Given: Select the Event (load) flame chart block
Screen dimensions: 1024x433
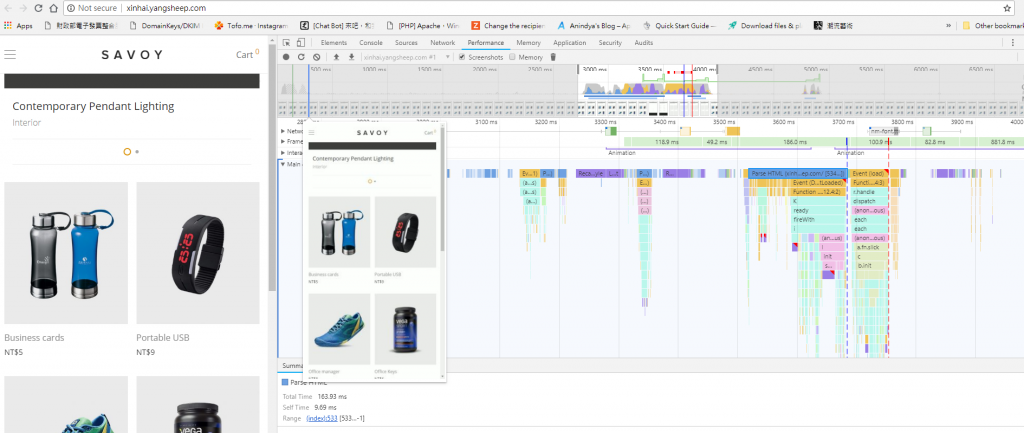Looking at the screenshot, I should click(870, 174).
